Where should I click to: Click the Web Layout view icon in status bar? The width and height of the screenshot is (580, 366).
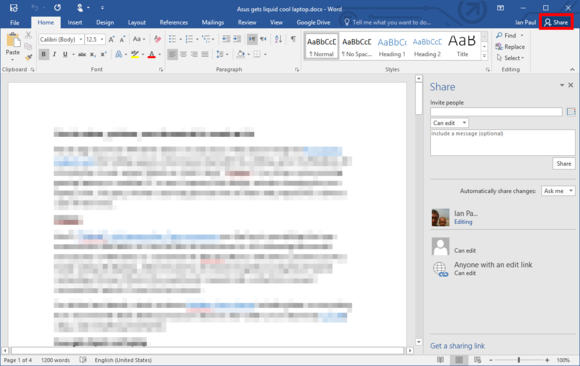pos(478,360)
